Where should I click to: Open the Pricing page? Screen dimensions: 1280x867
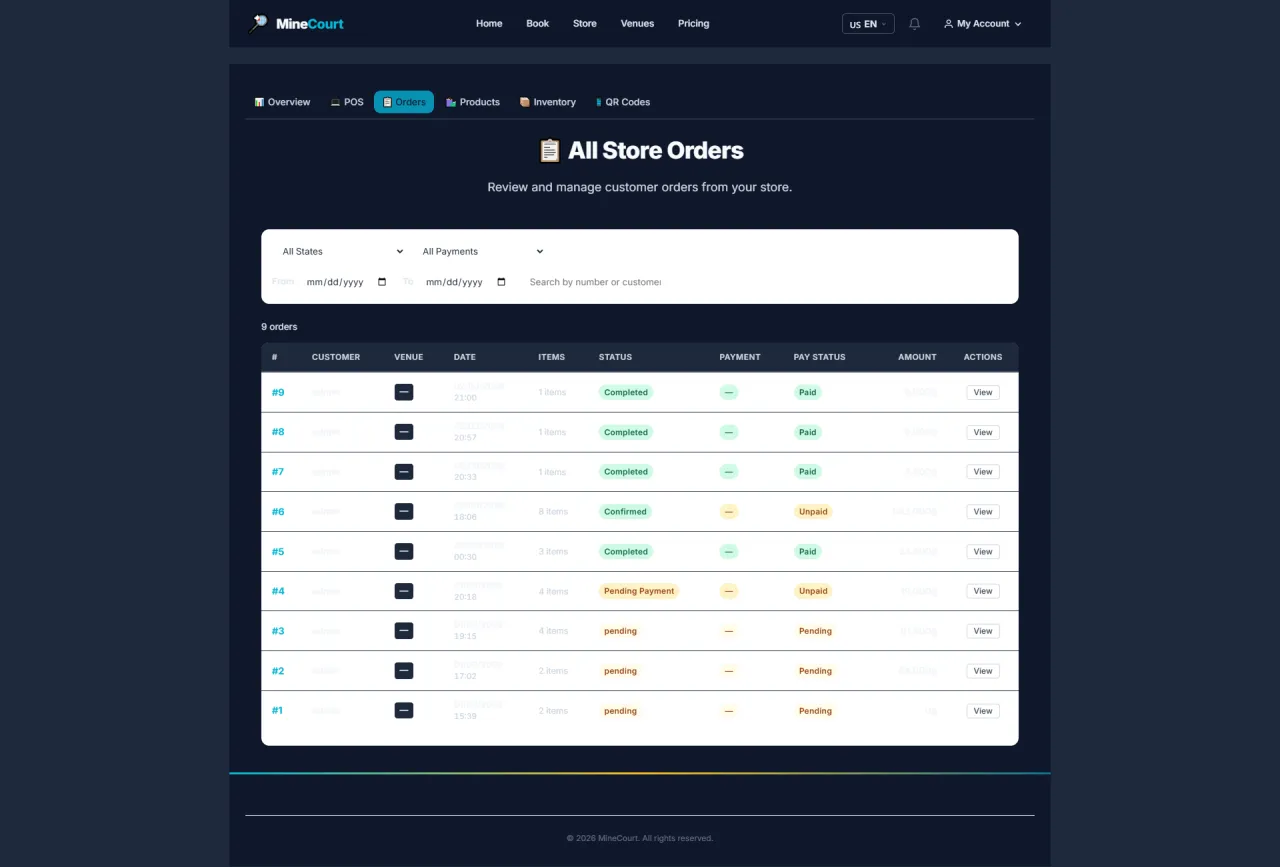(693, 24)
